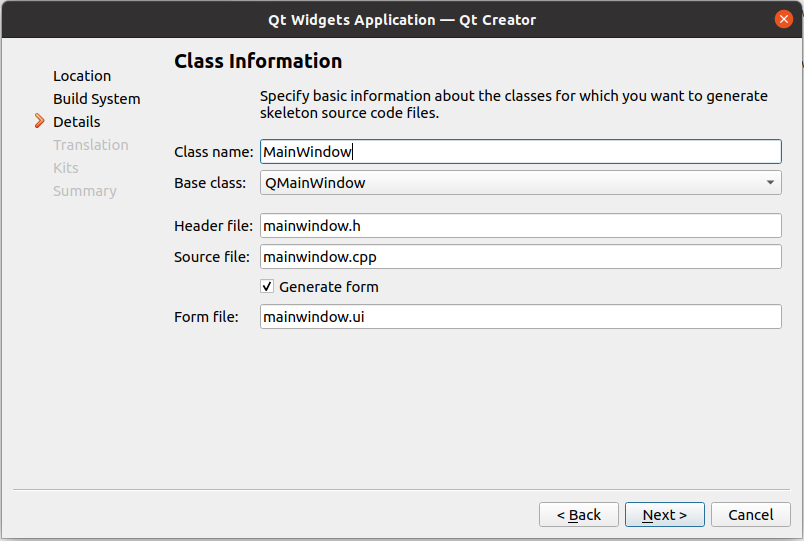Image resolution: width=804 pixels, height=541 pixels.
Task: Select the Build System wizard step
Action: [x=96, y=99]
